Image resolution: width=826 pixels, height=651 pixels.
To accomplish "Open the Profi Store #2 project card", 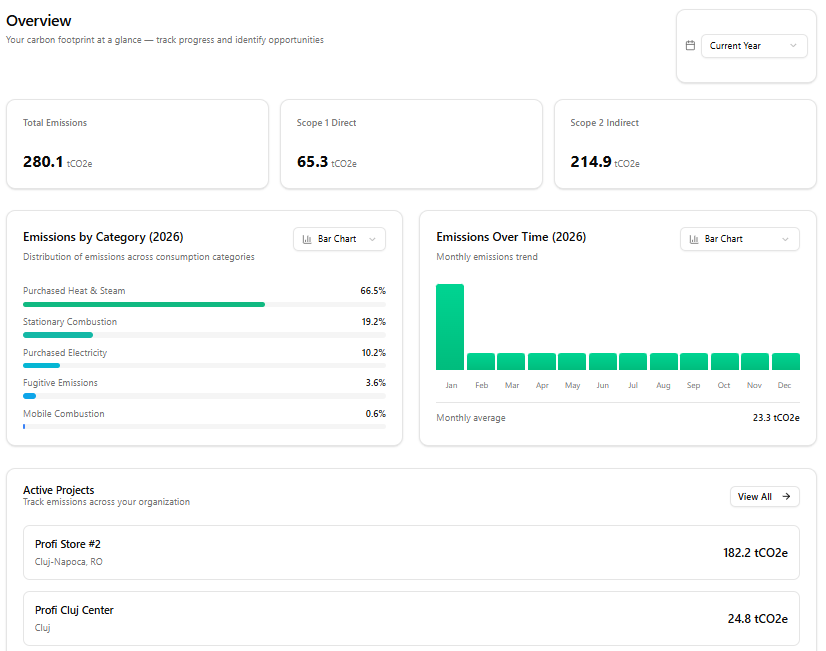I will [x=411, y=553].
